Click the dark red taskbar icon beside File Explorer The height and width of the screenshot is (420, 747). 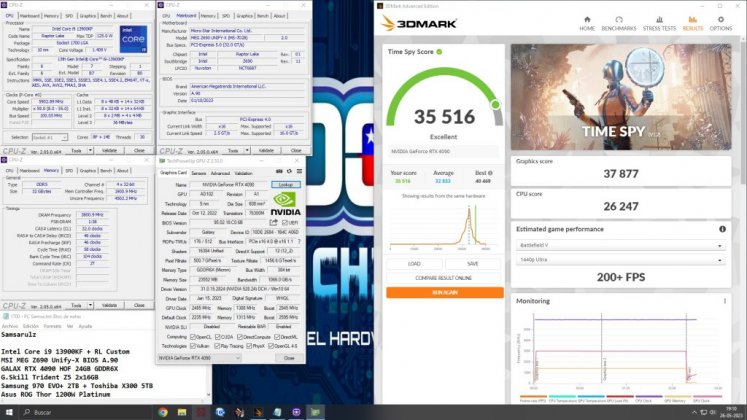click(201, 412)
